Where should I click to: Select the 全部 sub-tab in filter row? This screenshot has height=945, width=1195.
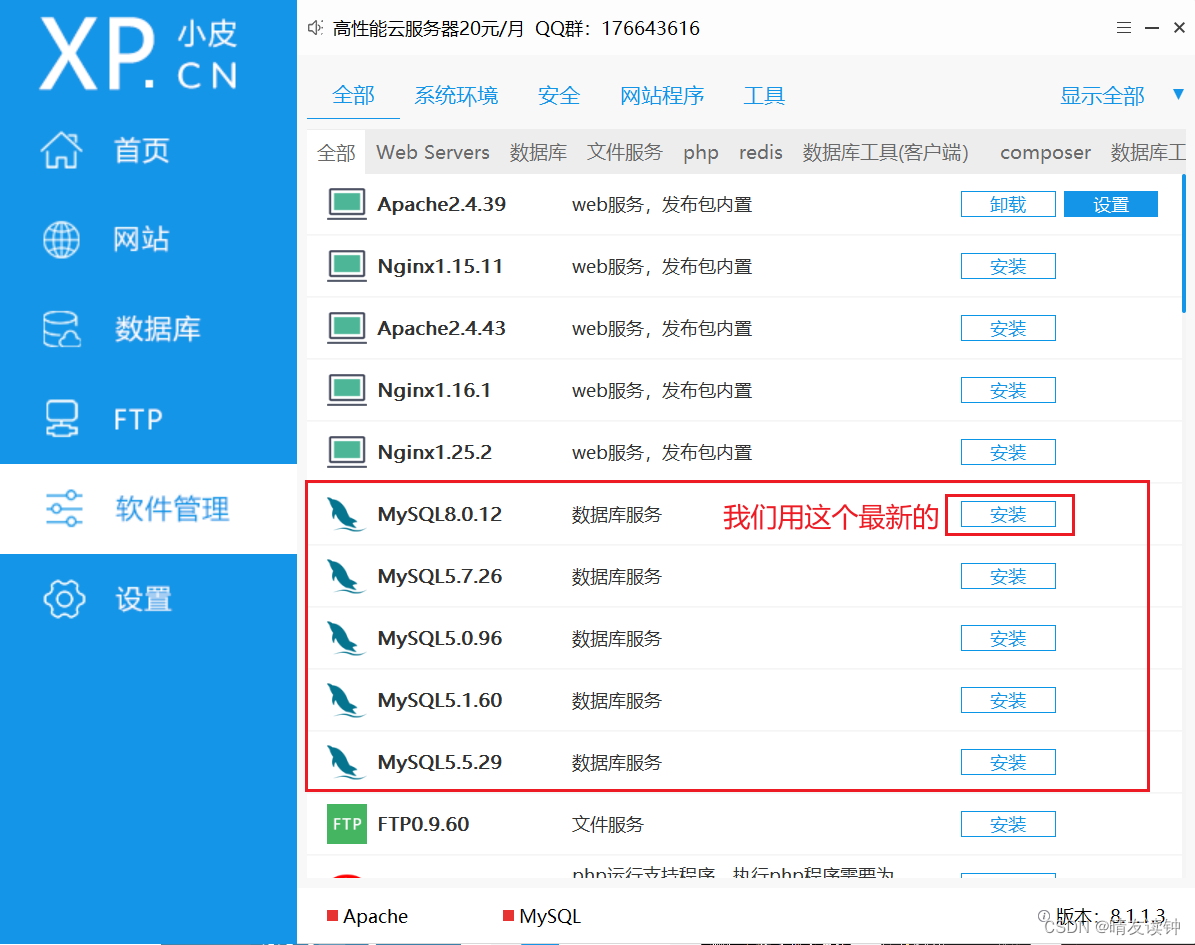(336, 152)
